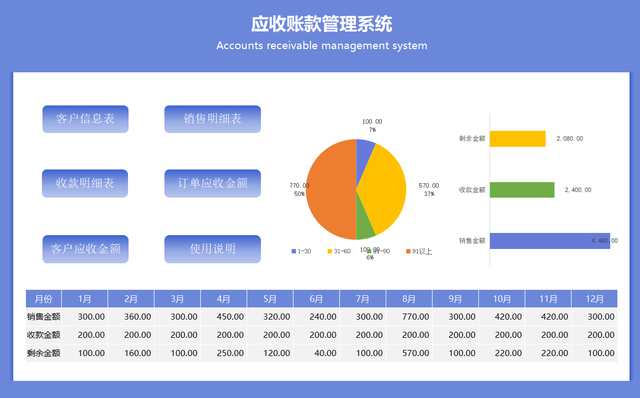This screenshot has width=640, height=398.
Task: Open the 客户应收金额 button
Action: (x=85, y=249)
